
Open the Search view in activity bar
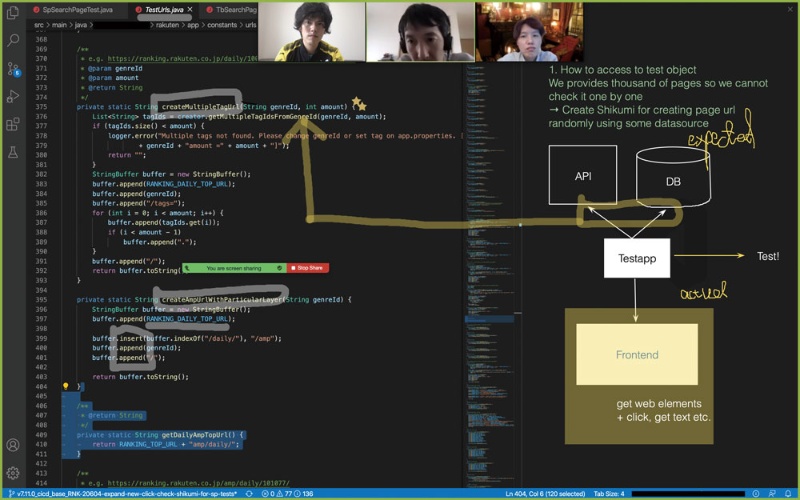tap(13, 41)
